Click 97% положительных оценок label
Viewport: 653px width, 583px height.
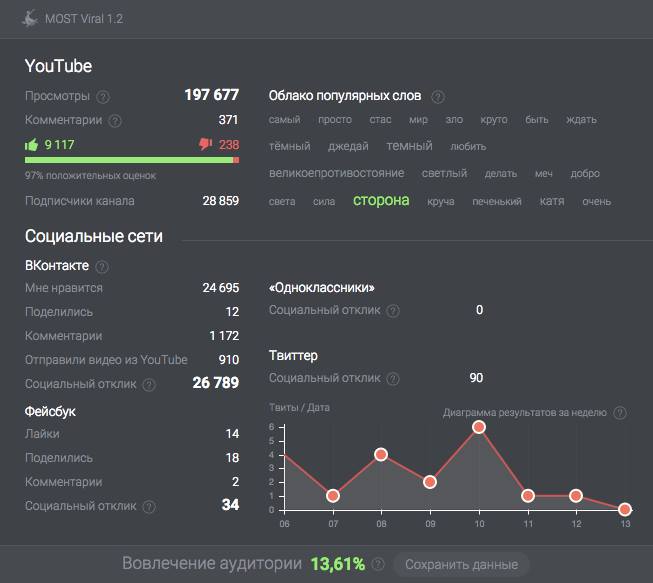coord(90,176)
